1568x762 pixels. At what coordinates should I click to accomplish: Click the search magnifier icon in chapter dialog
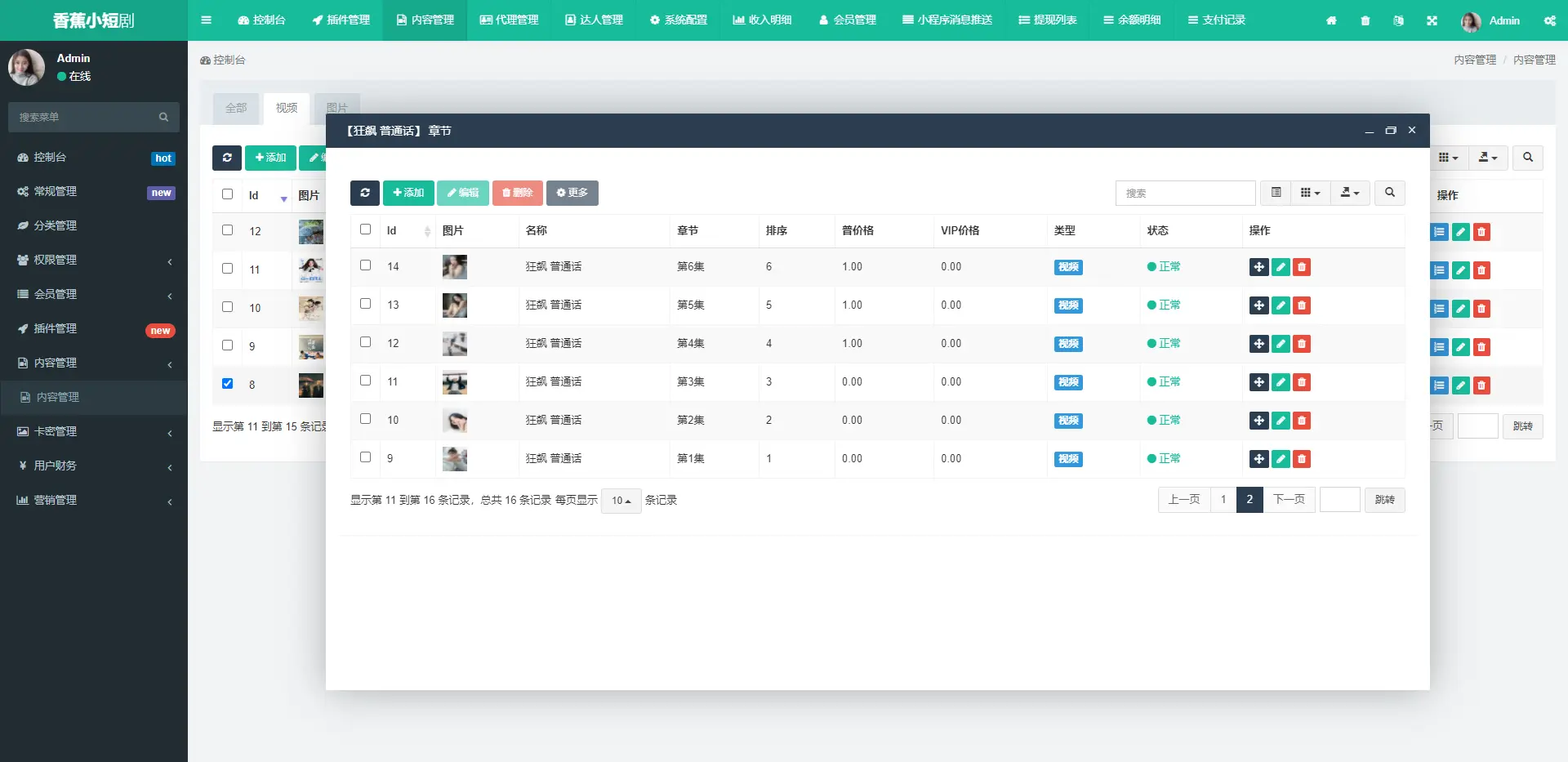1389,193
